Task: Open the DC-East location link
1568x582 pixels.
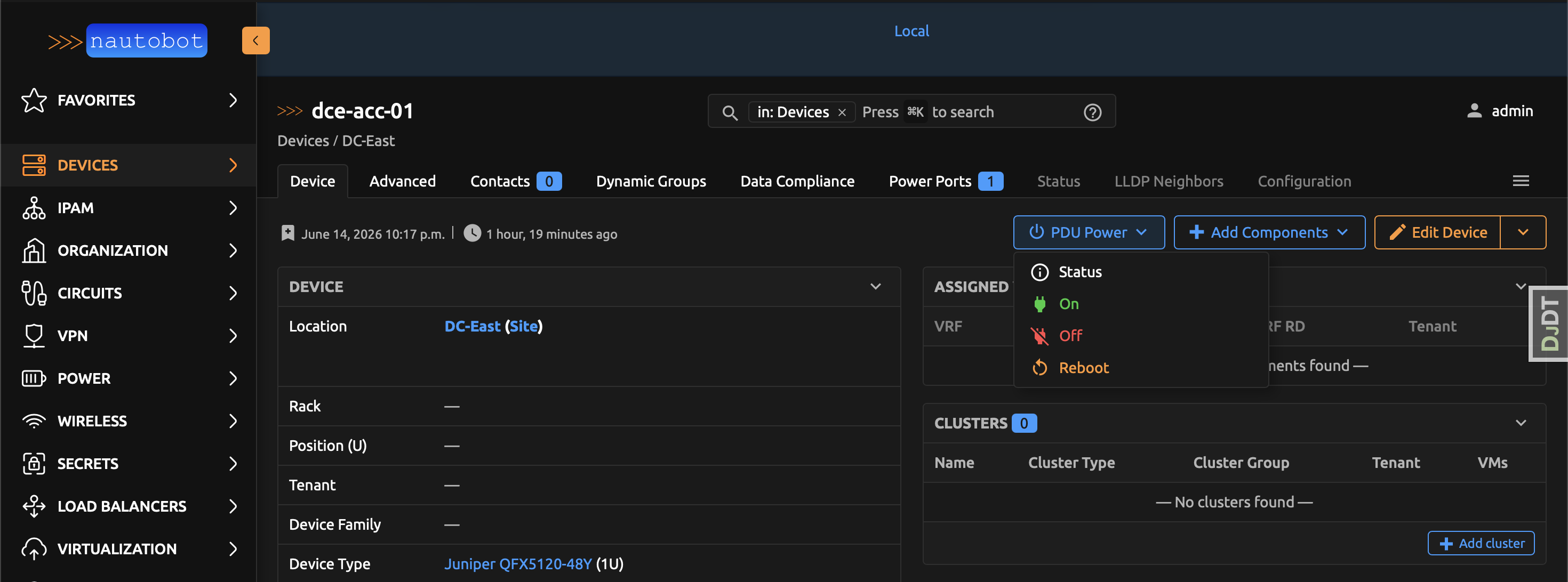Action: pyautogui.click(x=472, y=327)
